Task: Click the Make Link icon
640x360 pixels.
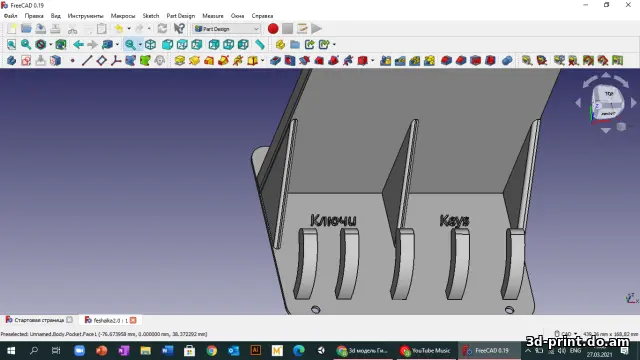Action: pyautogui.click(x=309, y=44)
